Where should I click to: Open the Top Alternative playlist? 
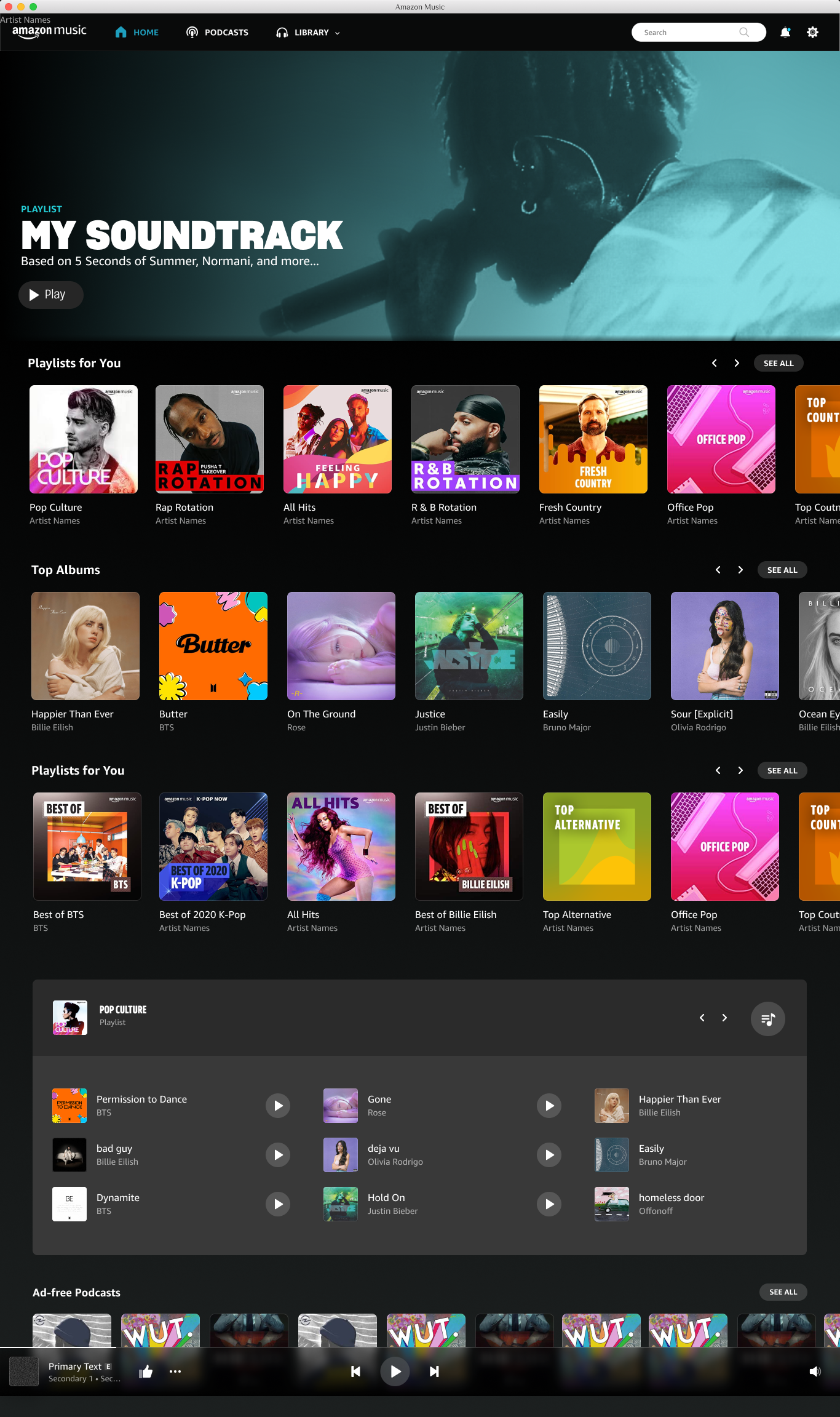point(597,847)
